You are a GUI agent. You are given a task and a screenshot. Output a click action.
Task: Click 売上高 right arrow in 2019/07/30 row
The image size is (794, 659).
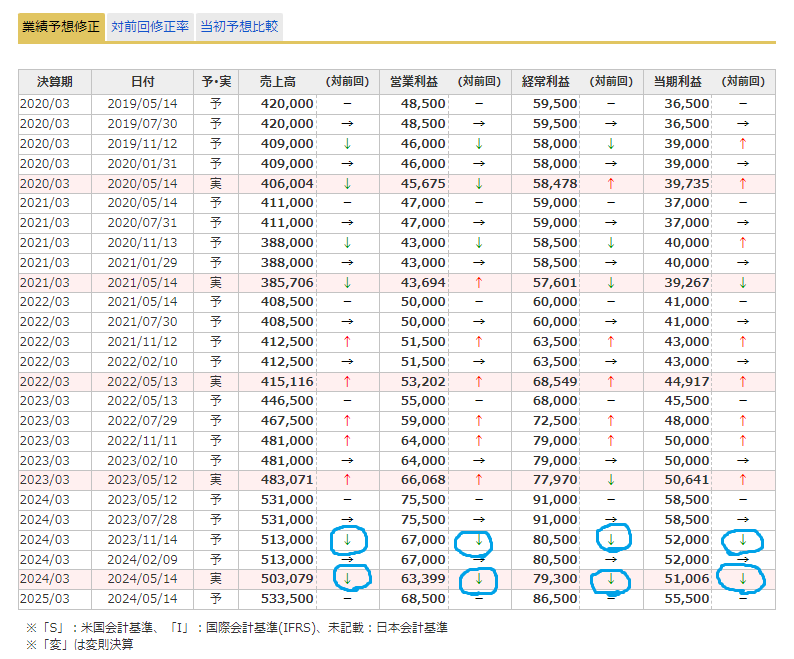coord(347,124)
